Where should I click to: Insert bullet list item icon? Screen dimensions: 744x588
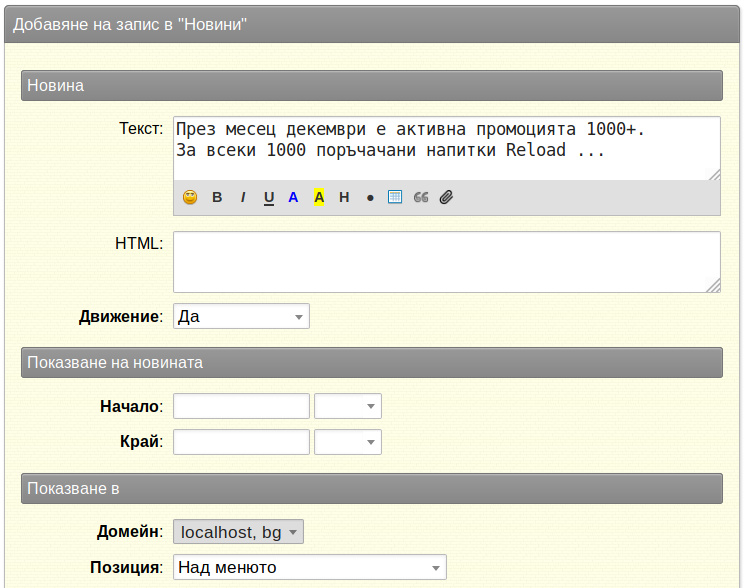370,198
